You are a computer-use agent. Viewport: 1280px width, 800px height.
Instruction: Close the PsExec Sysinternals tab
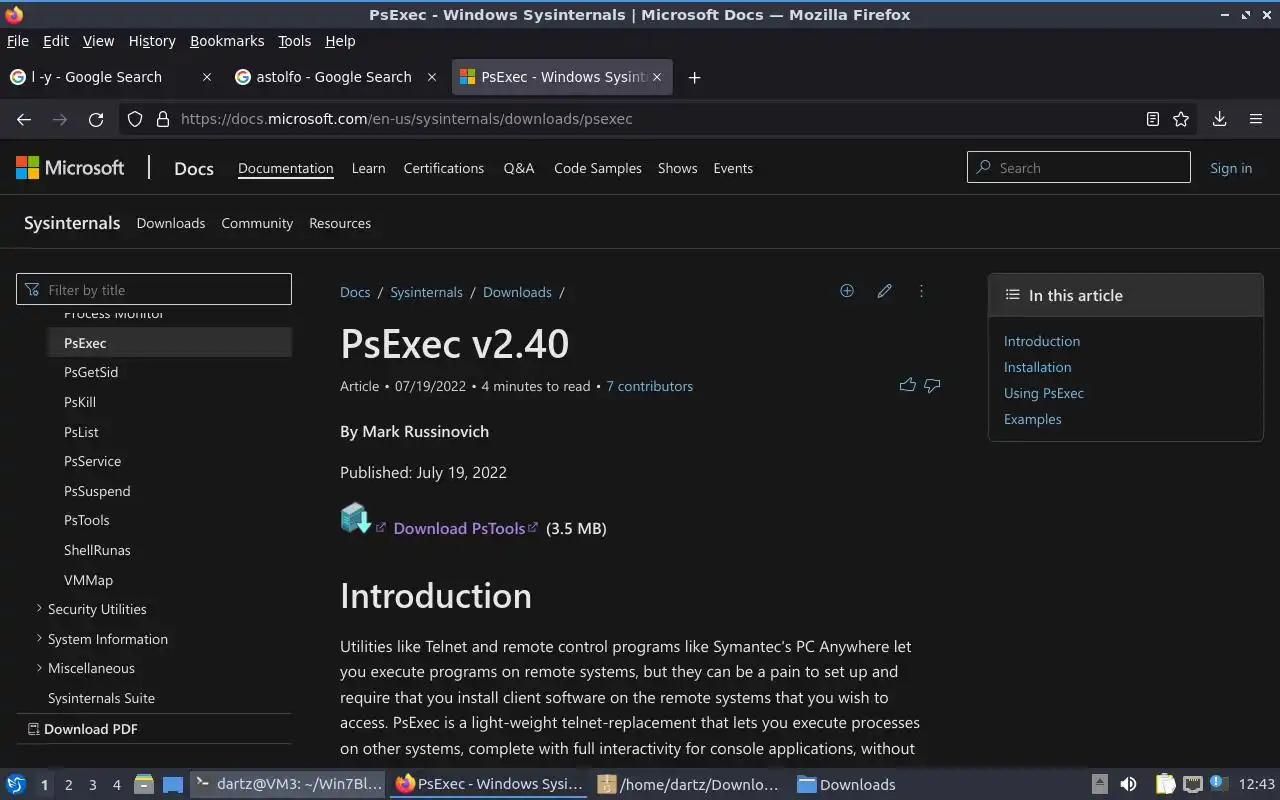coord(657,77)
